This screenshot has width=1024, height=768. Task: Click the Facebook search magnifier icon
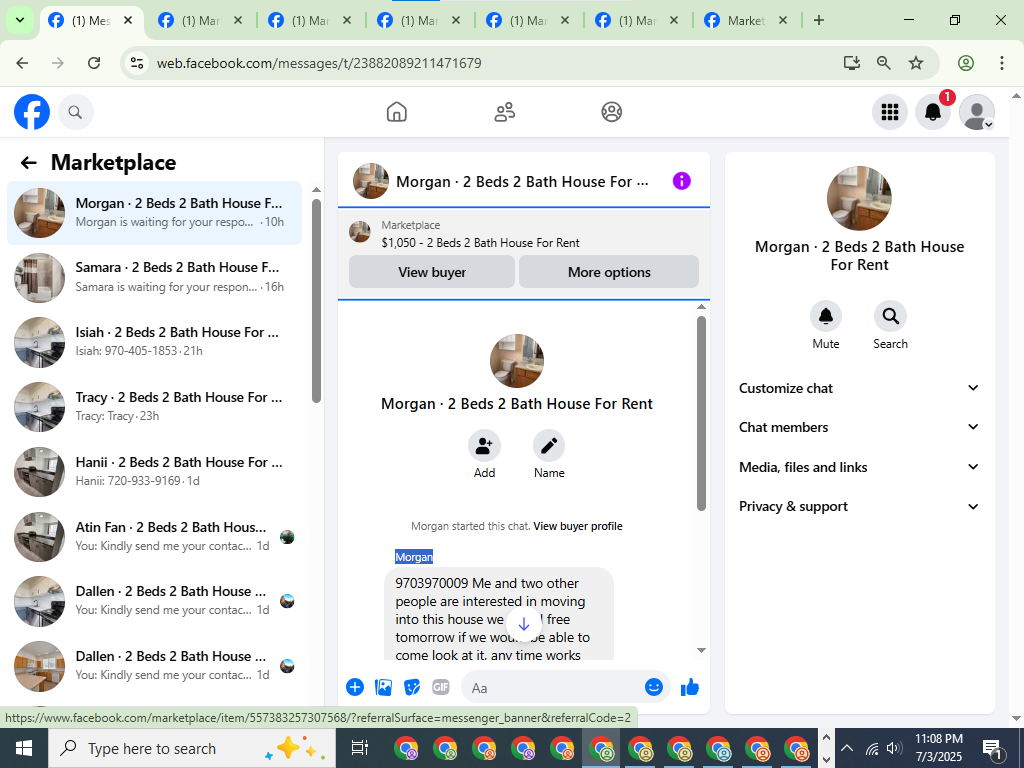76,112
